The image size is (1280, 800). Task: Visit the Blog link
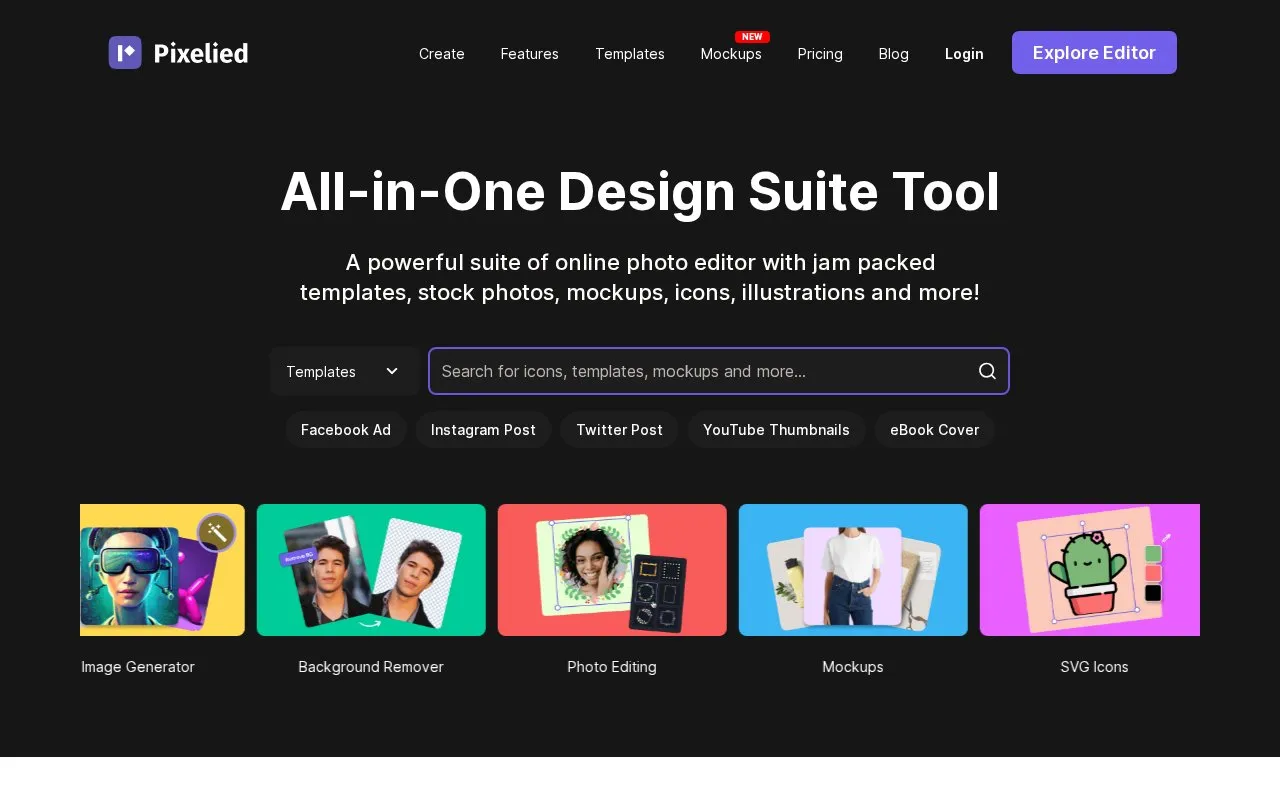pyautogui.click(x=894, y=54)
